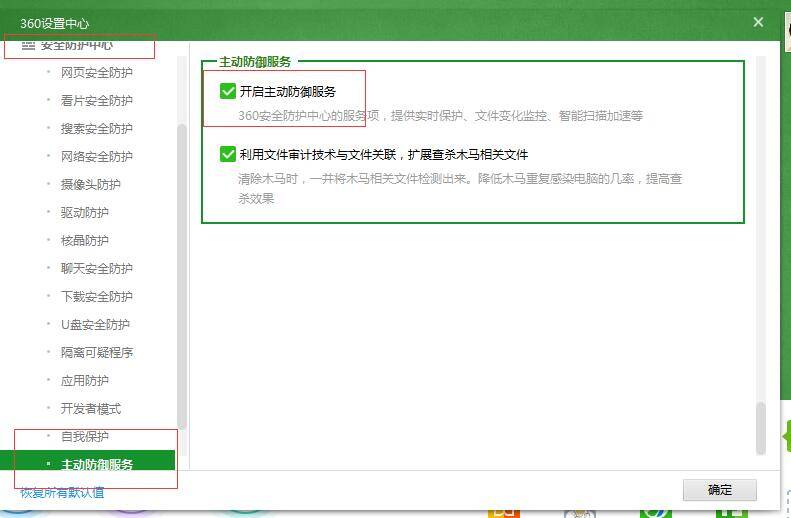Select 聊天安全防护 item

96,268
